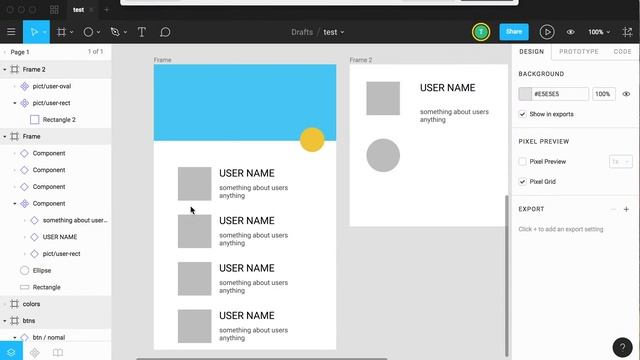Select the test file tab
This screenshot has height=360, width=640.
point(78,9)
